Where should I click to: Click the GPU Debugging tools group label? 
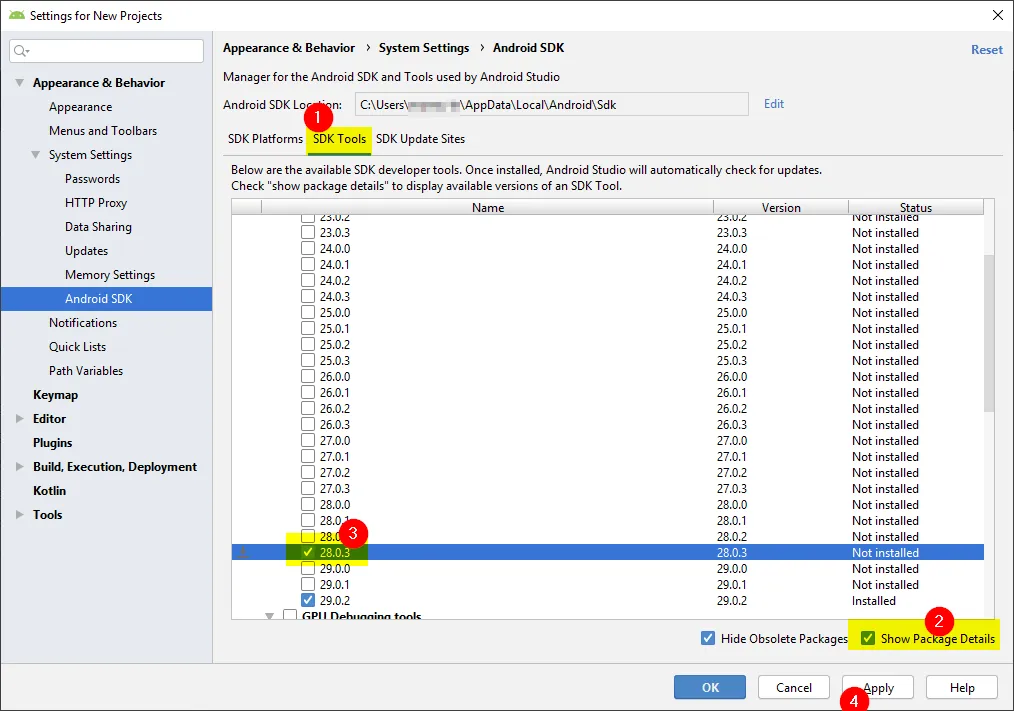tap(361, 615)
